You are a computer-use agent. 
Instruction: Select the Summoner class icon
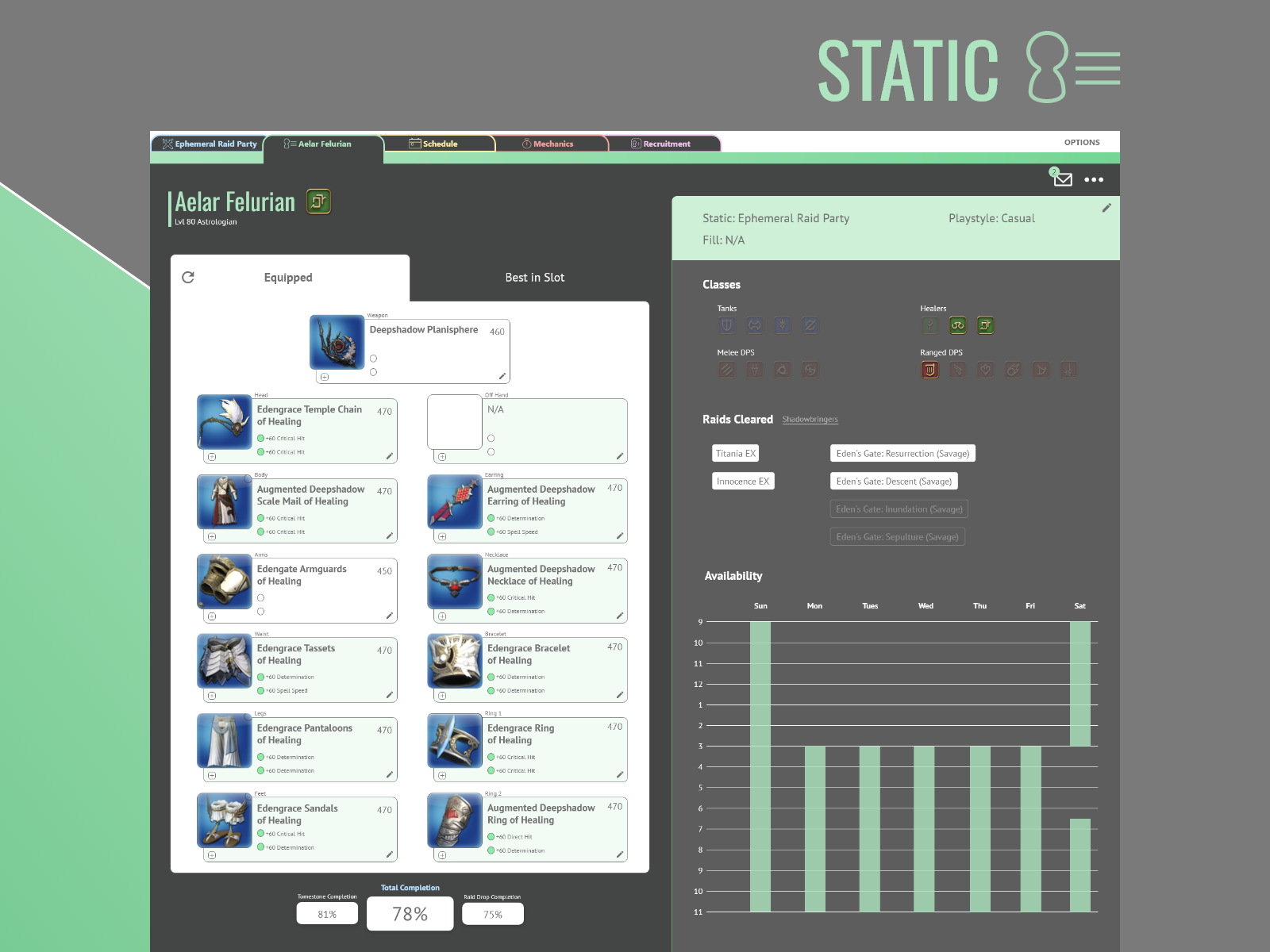(1041, 370)
